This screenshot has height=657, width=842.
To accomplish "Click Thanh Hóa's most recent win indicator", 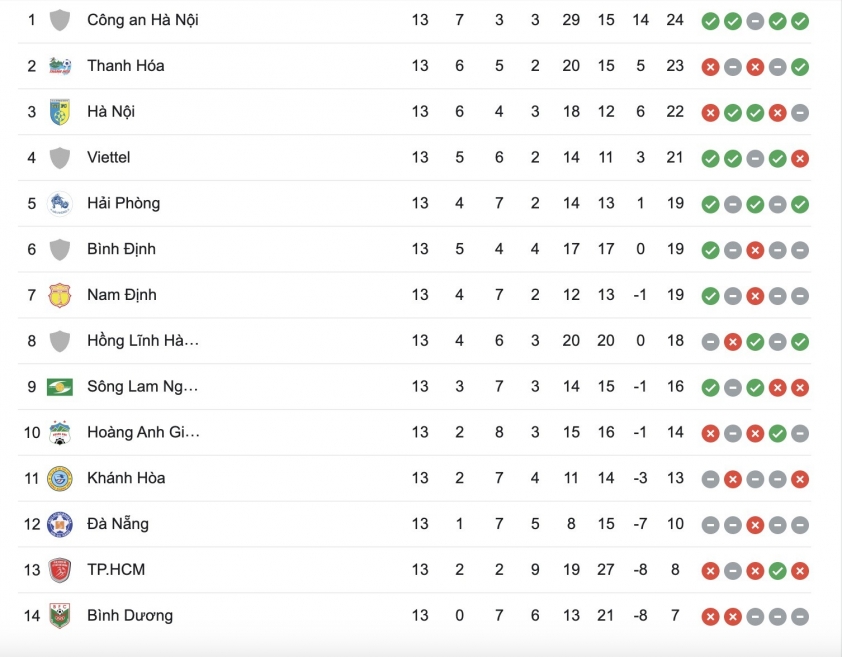I will click(x=800, y=67).
